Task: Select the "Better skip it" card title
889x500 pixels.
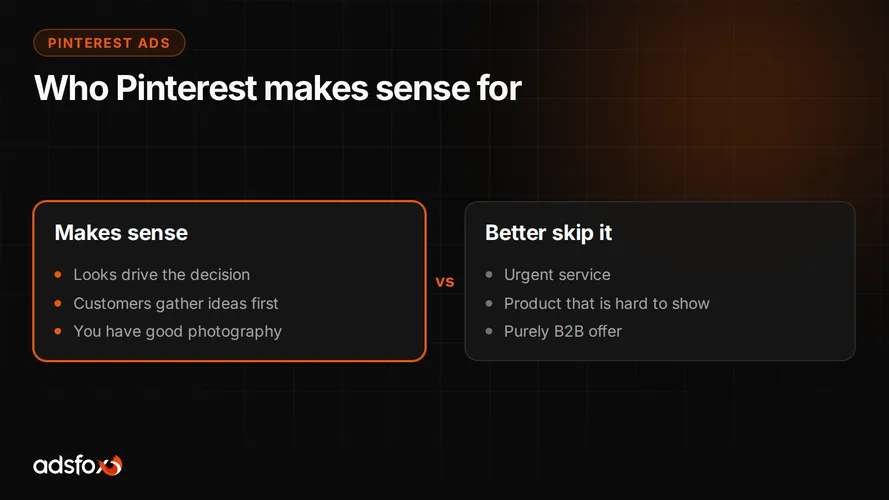Action: (x=548, y=232)
